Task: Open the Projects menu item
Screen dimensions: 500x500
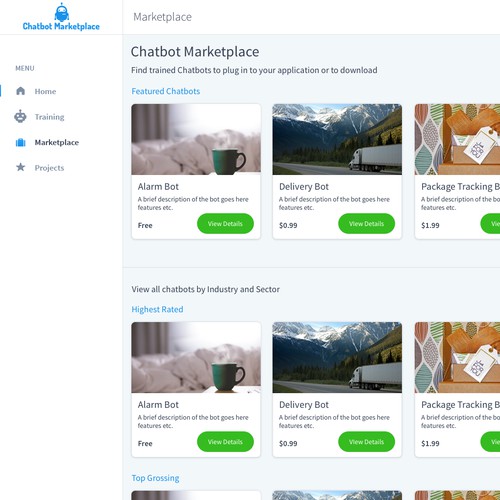Action: pos(49,168)
